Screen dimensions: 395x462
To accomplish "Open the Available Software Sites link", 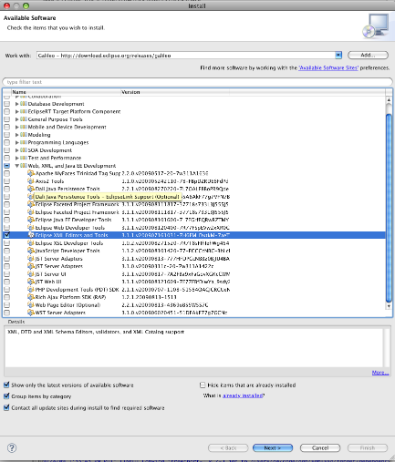I will tap(328, 68).
